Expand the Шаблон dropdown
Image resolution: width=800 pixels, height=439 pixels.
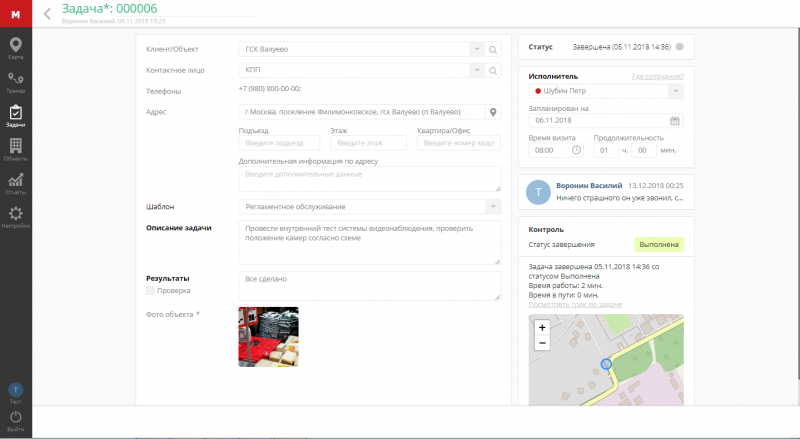[491, 206]
